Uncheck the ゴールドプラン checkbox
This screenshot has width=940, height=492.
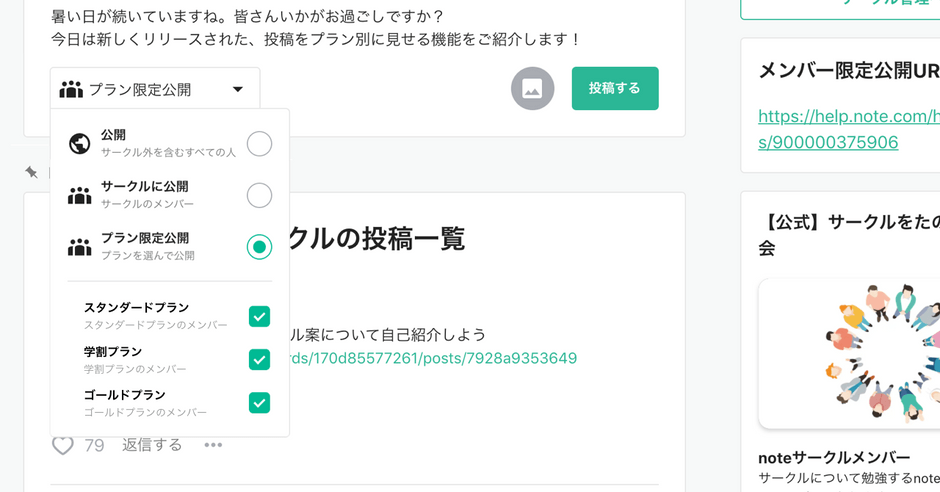click(x=260, y=403)
